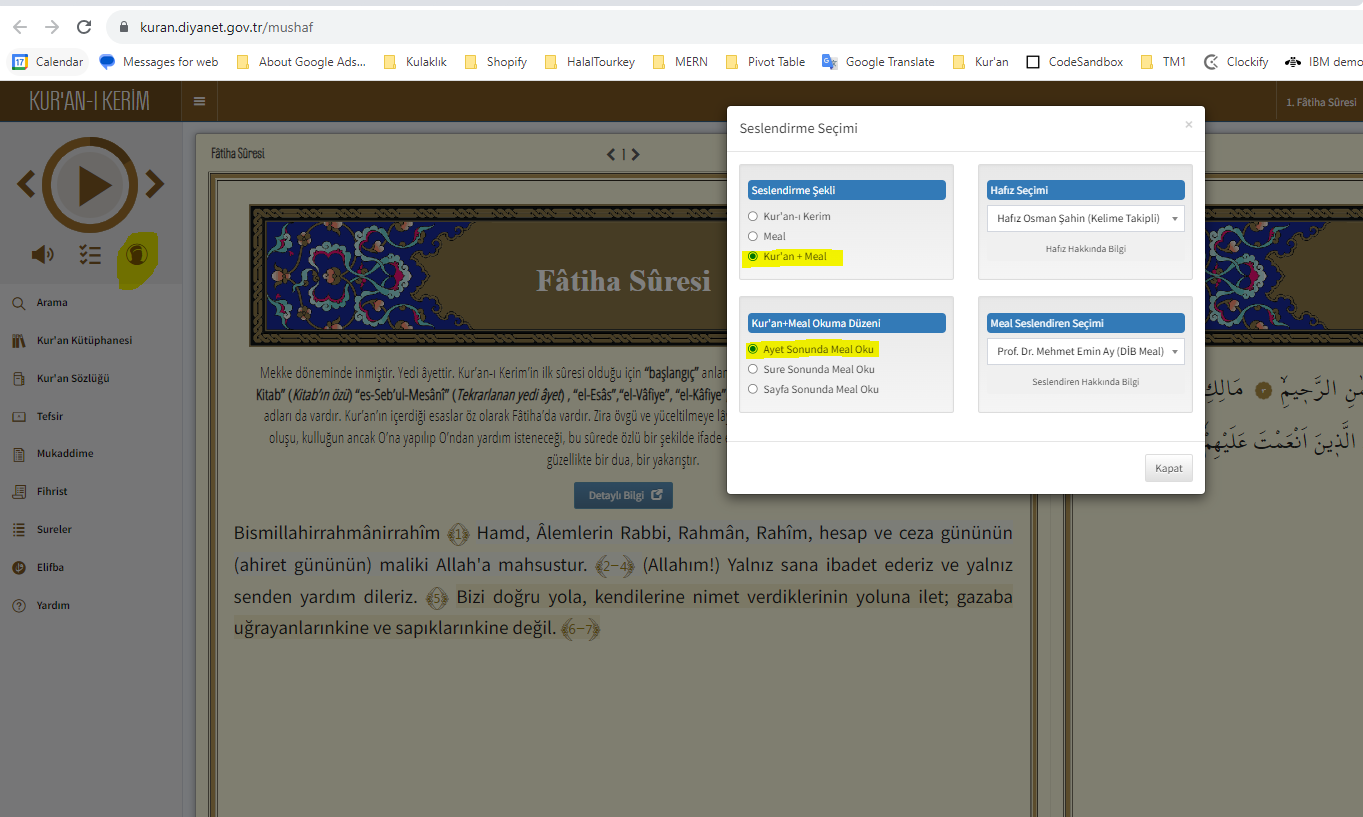
Task: Click the browser address bar URL
Action: 227,28
